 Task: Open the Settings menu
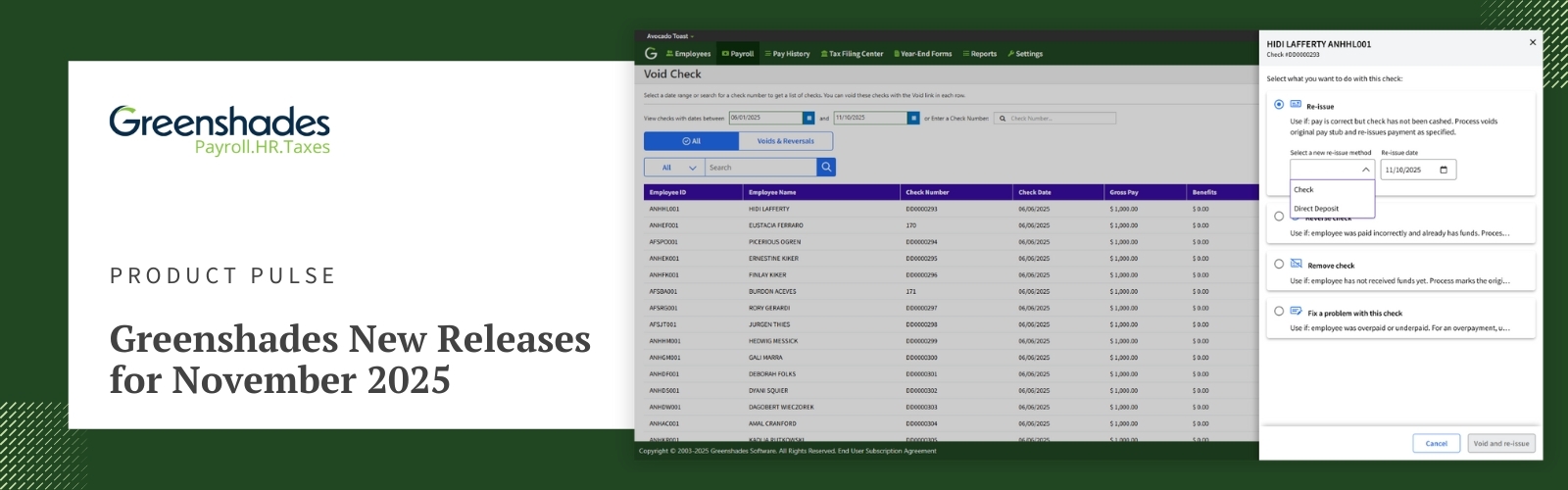(1025, 54)
